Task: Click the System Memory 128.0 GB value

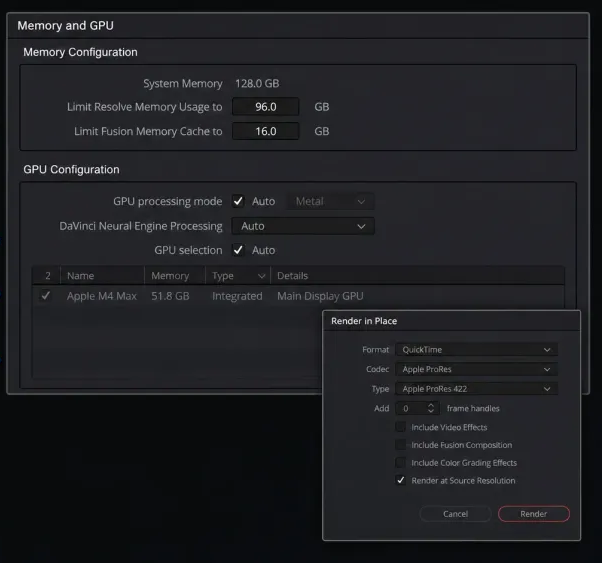Action: [x=257, y=83]
